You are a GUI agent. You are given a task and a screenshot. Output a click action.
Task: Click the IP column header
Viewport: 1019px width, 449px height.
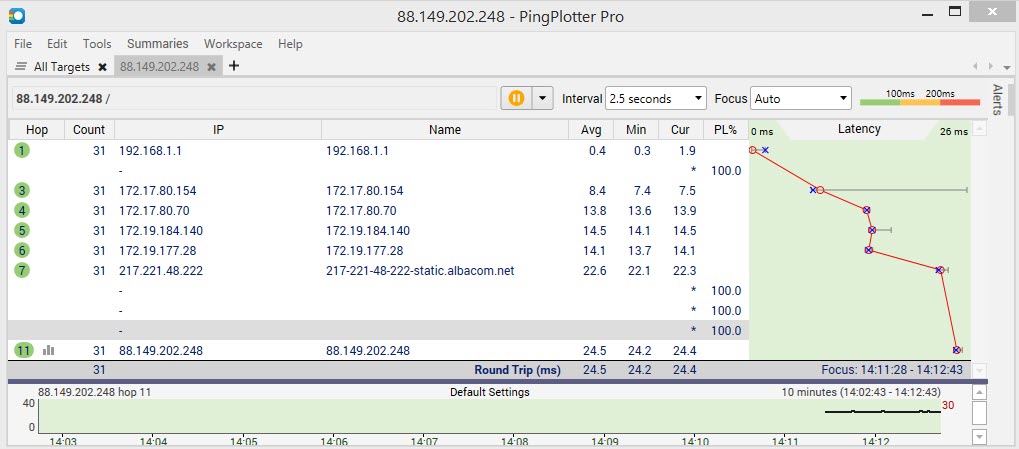click(218, 129)
